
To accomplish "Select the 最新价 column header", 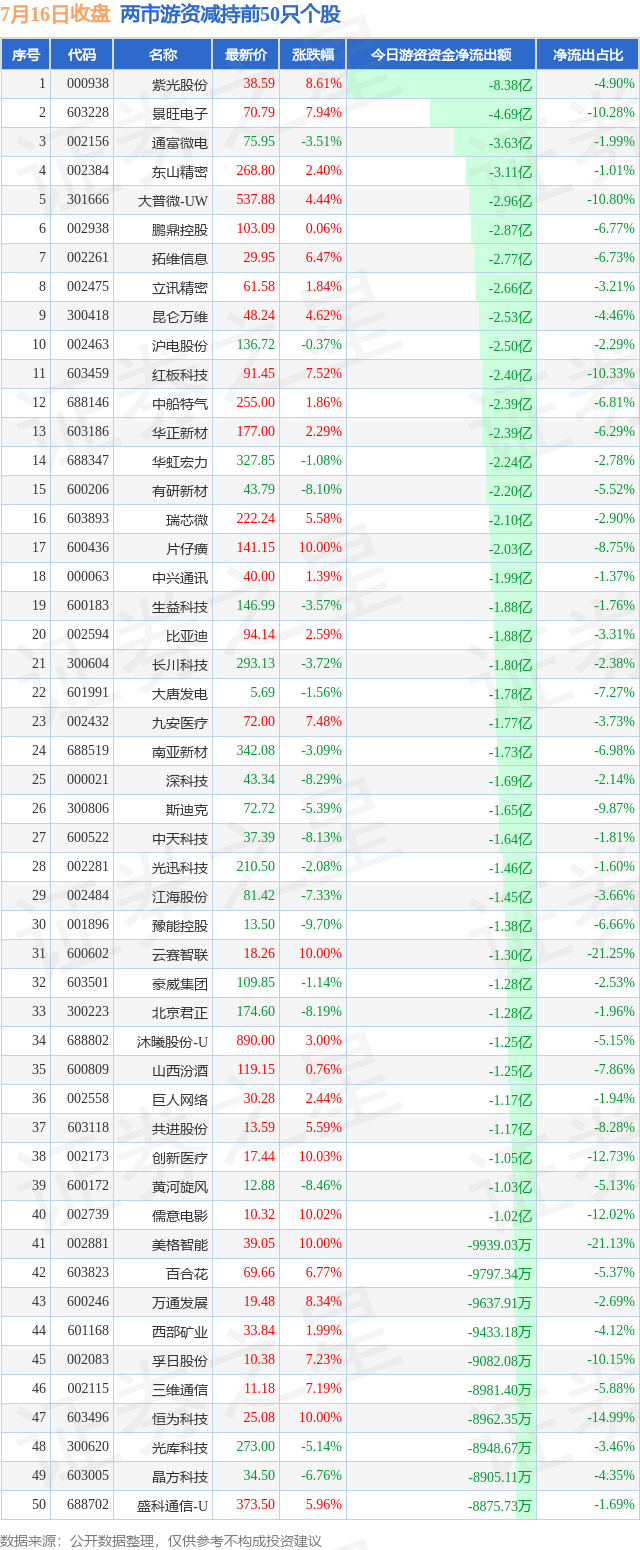I will coord(246,55).
